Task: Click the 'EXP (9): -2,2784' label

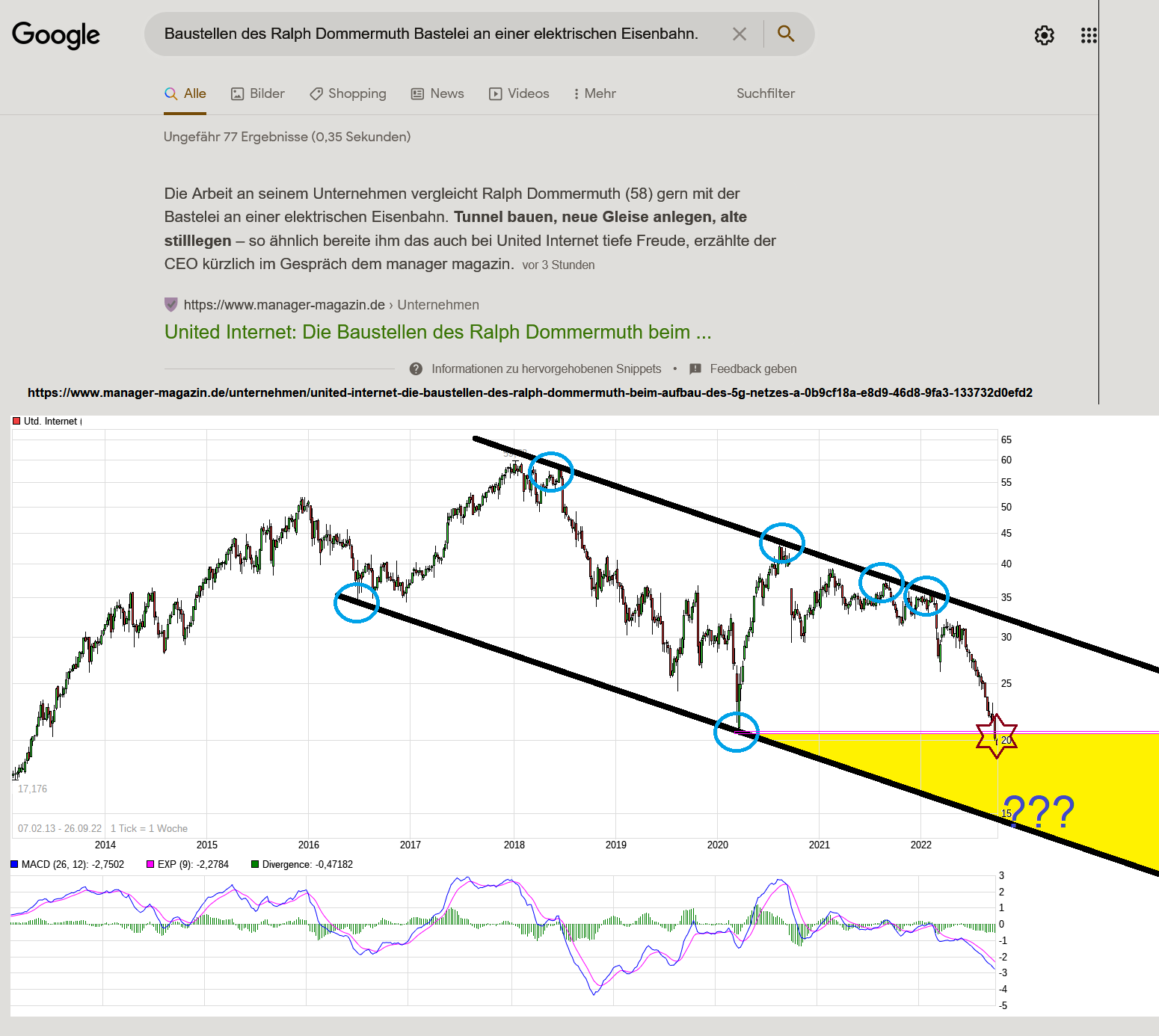Action: (x=193, y=864)
